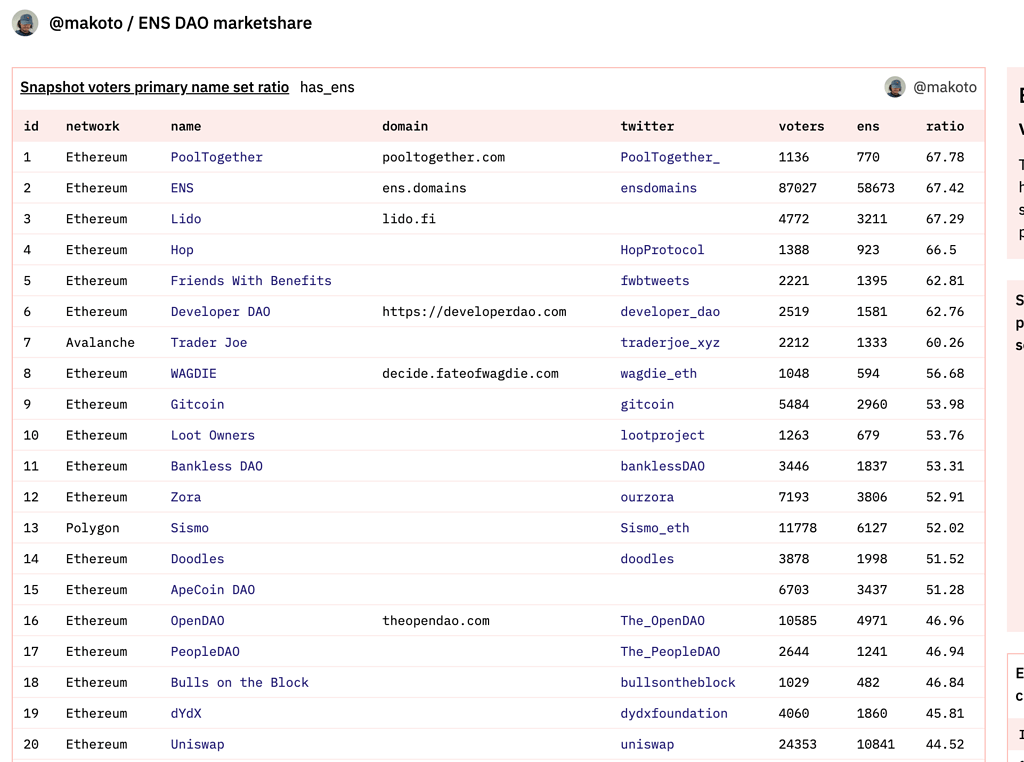Visit the HopProtocol Twitter link
The image size is (1024, 762).
tap(662, 250)
